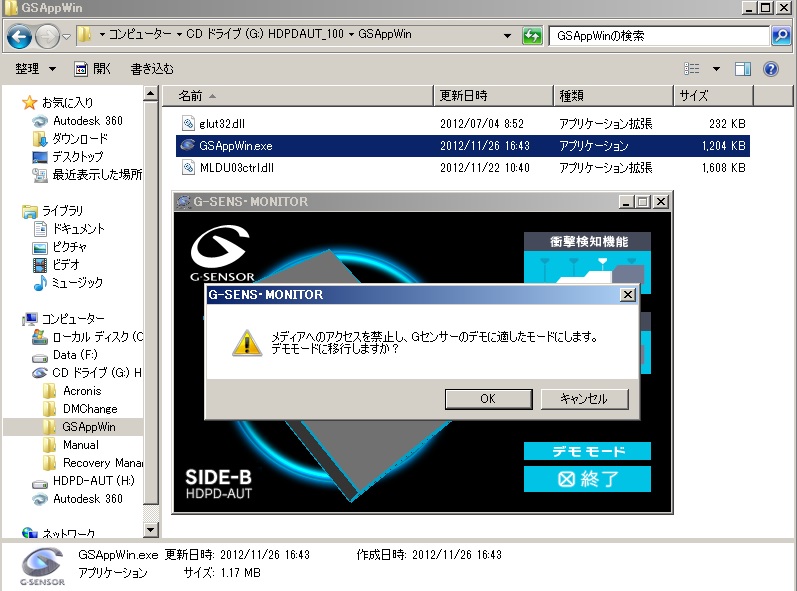
Task: Click the G-SENSOR logo in the monitor window
Action: (222, 253)
